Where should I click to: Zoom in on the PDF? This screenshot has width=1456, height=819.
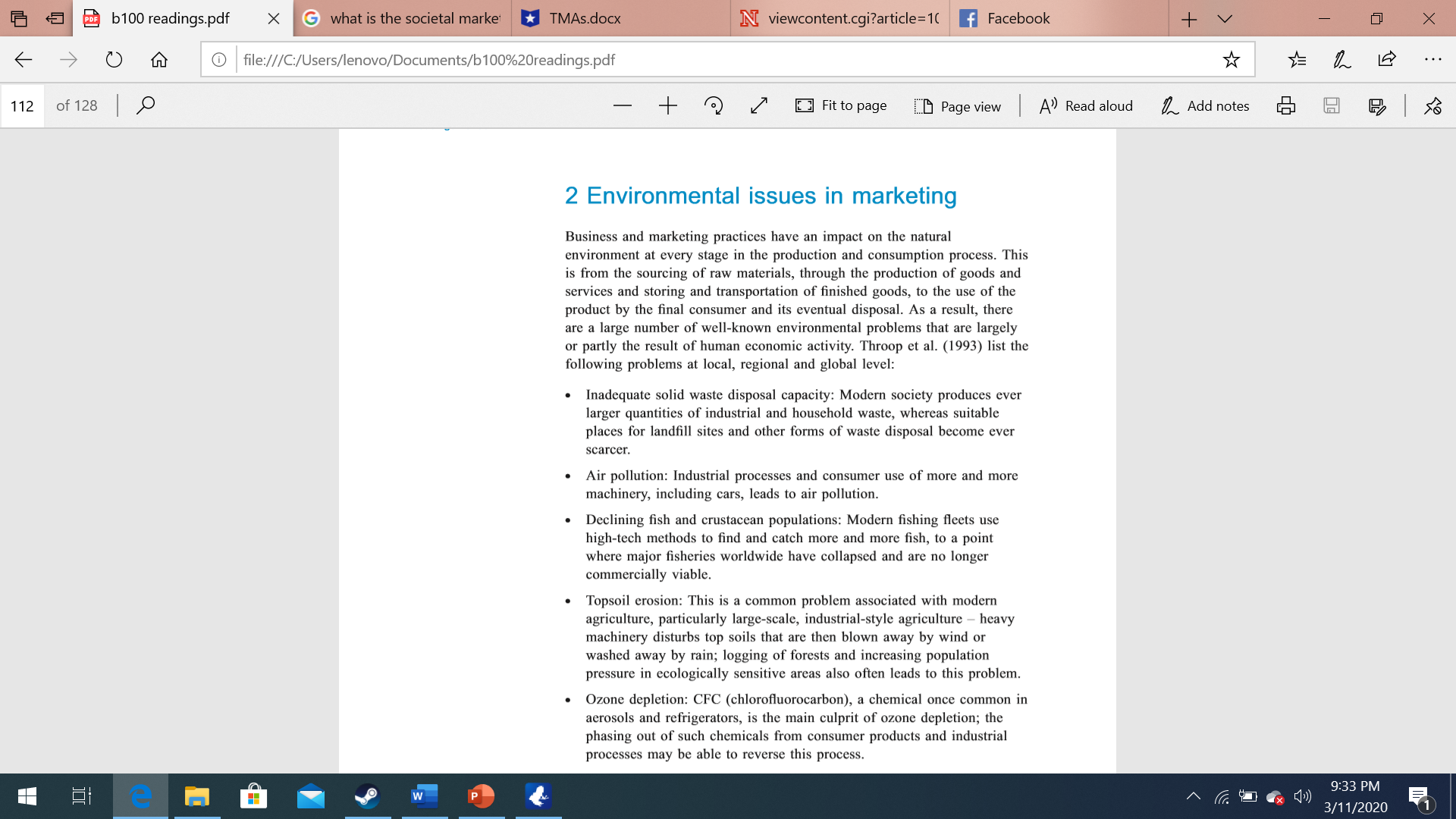tap(668, 105)
